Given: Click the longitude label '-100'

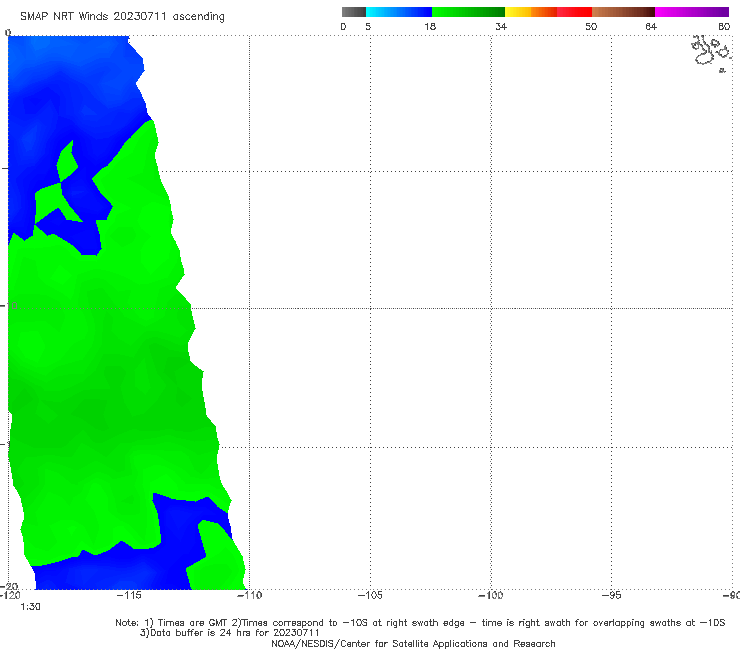Looking at the screenshot, I should coord(491,595).
